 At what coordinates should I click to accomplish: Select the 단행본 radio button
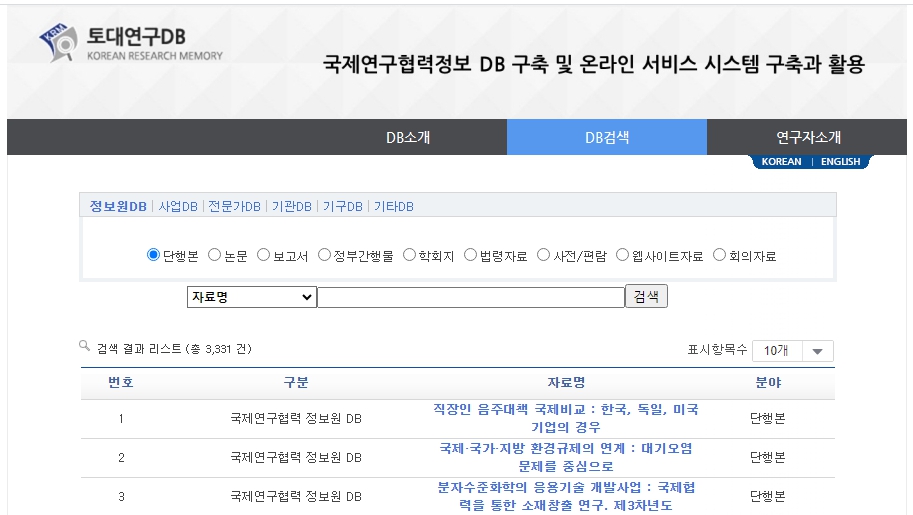(x=153, y=255)
